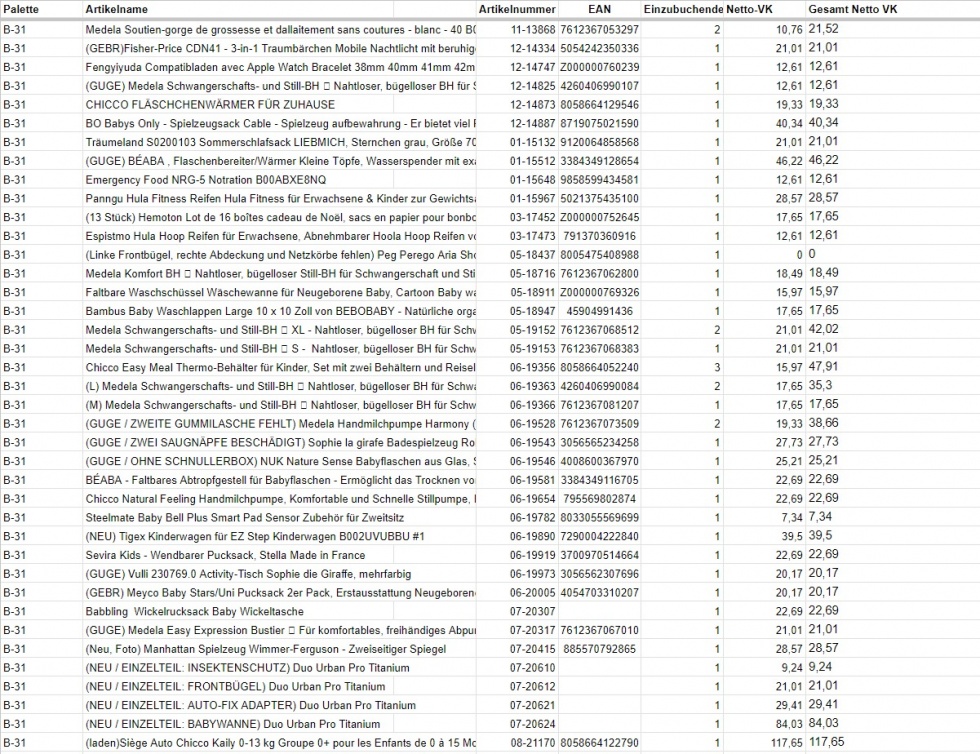Click article number 03-17473
Viewport: 980px width, 754px height.
(532, 236)
